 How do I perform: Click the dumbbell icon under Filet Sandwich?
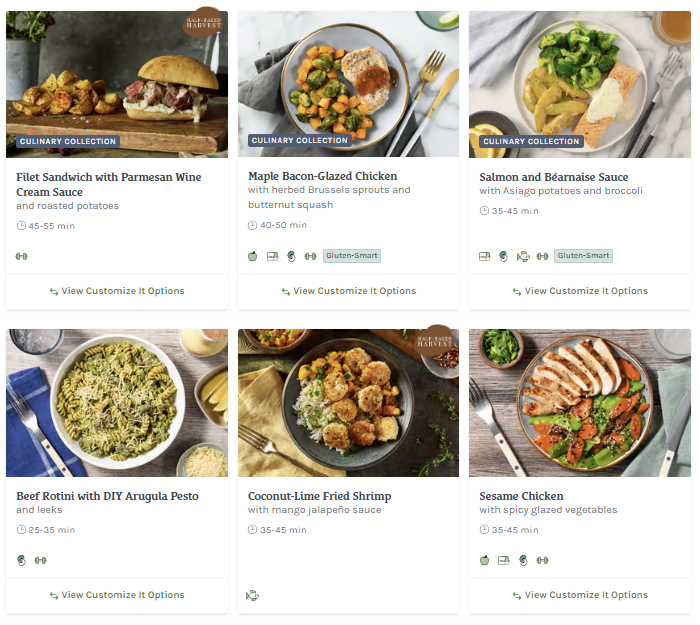pyautogui.click(x=22, y=256)
